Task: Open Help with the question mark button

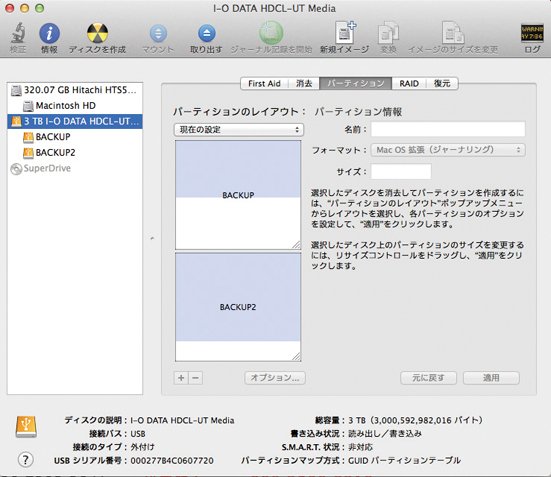Action: pos(25,459)
